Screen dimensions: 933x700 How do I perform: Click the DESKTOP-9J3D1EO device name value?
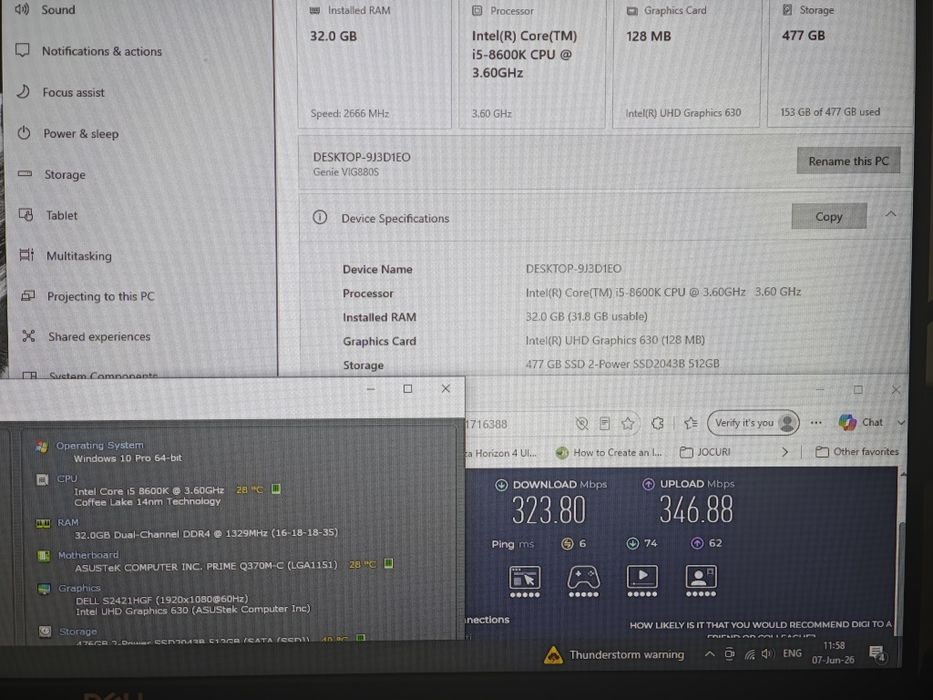573,268
